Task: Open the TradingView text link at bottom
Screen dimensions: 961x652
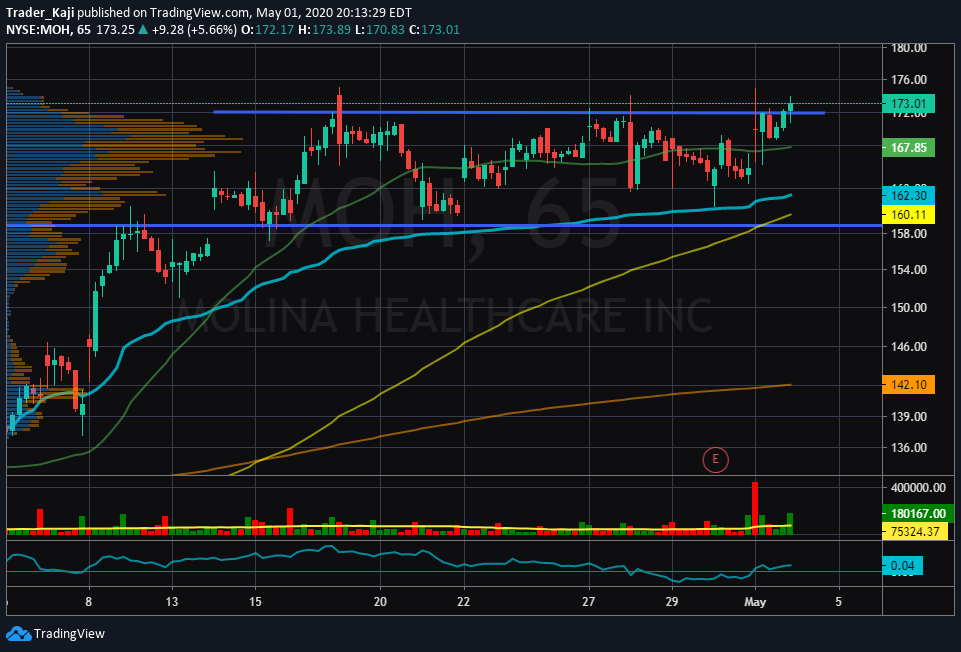Action: tap(69, 634)
